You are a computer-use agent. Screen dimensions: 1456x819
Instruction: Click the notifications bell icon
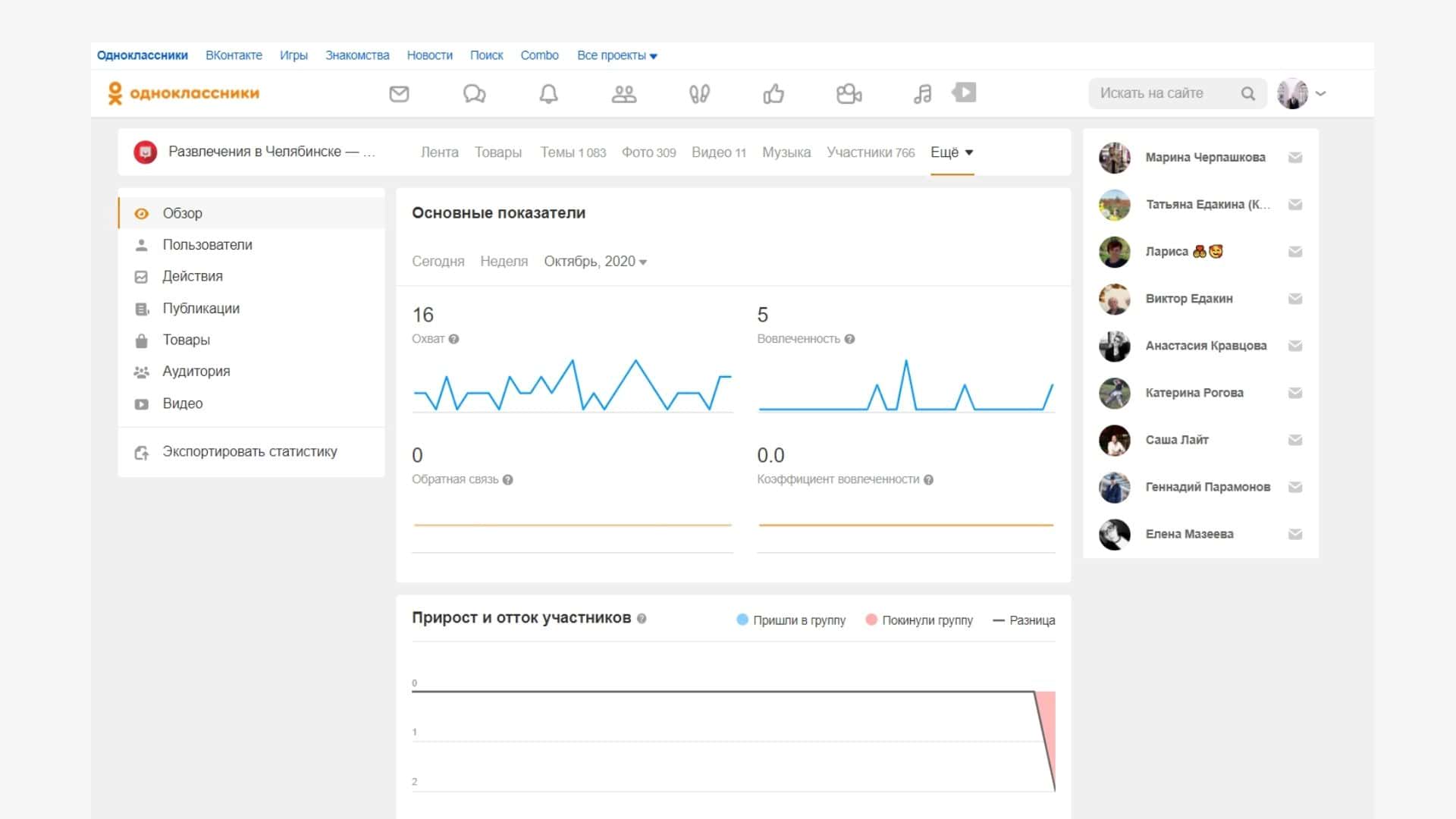pyautogui.click(x=548, y=94)
